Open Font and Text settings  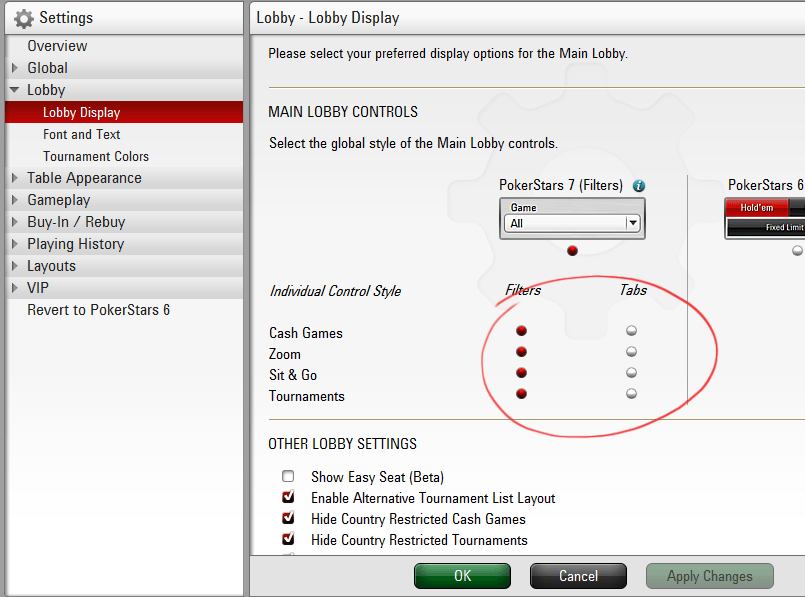[82, 134]
